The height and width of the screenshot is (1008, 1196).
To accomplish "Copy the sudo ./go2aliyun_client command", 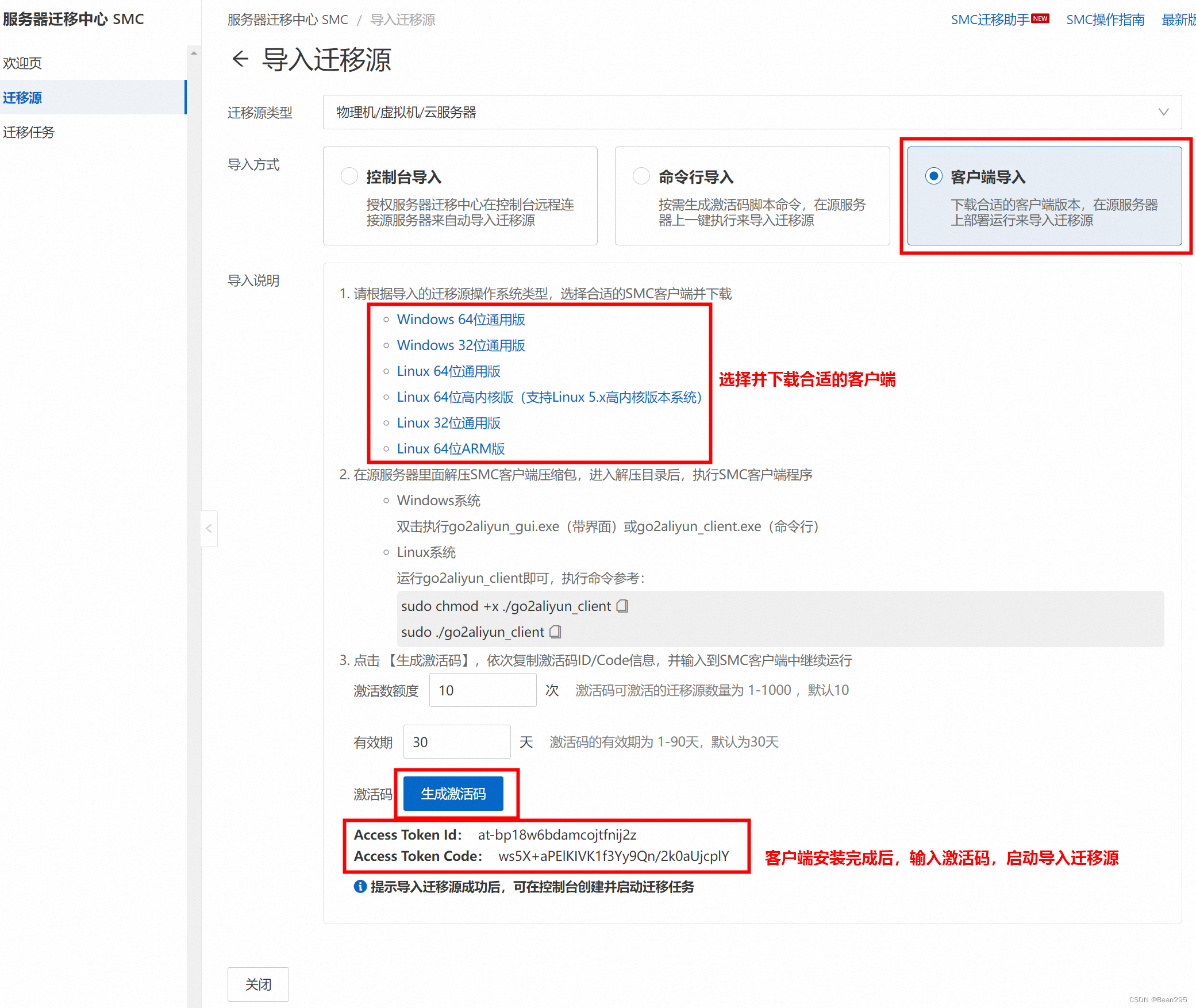I will 555,632.
